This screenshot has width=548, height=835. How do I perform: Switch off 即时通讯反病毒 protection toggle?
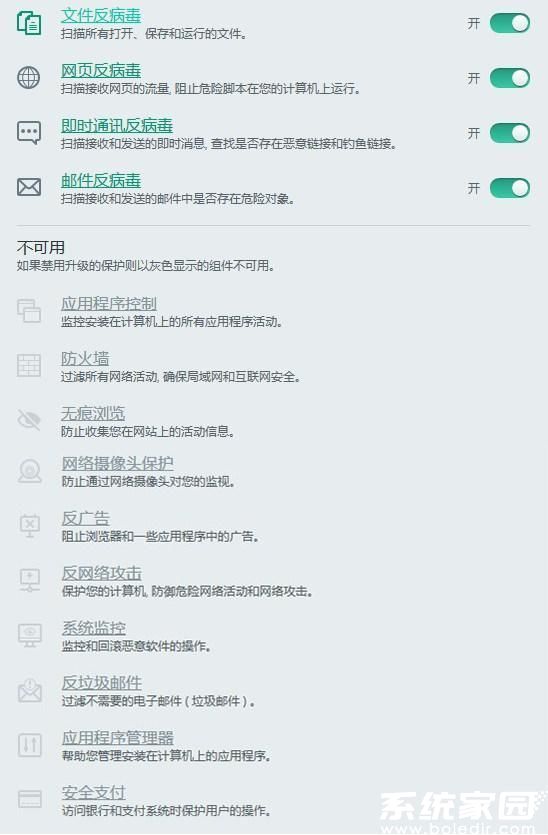point(510,133)
